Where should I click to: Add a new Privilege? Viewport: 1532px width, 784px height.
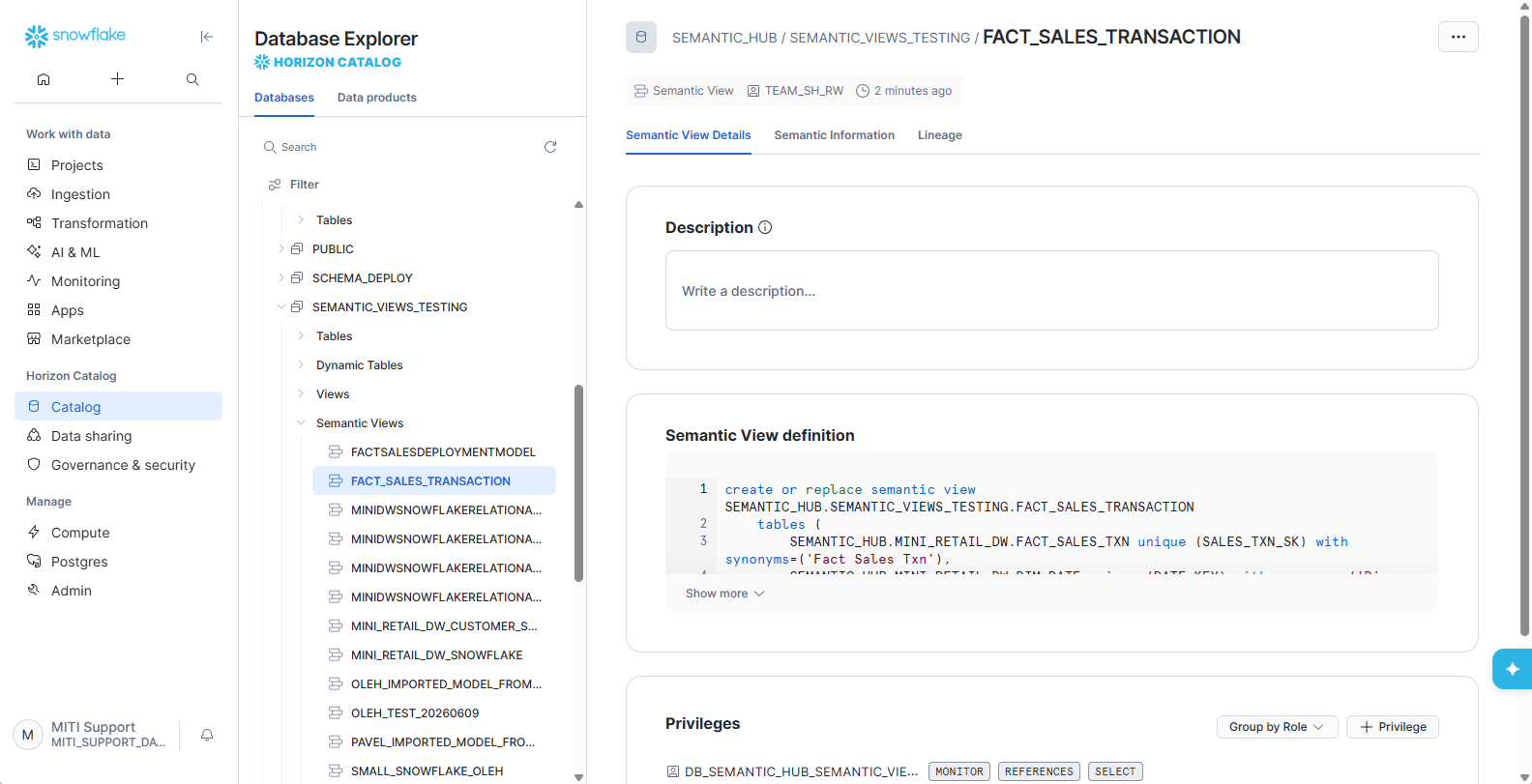tap(1393, 727)
